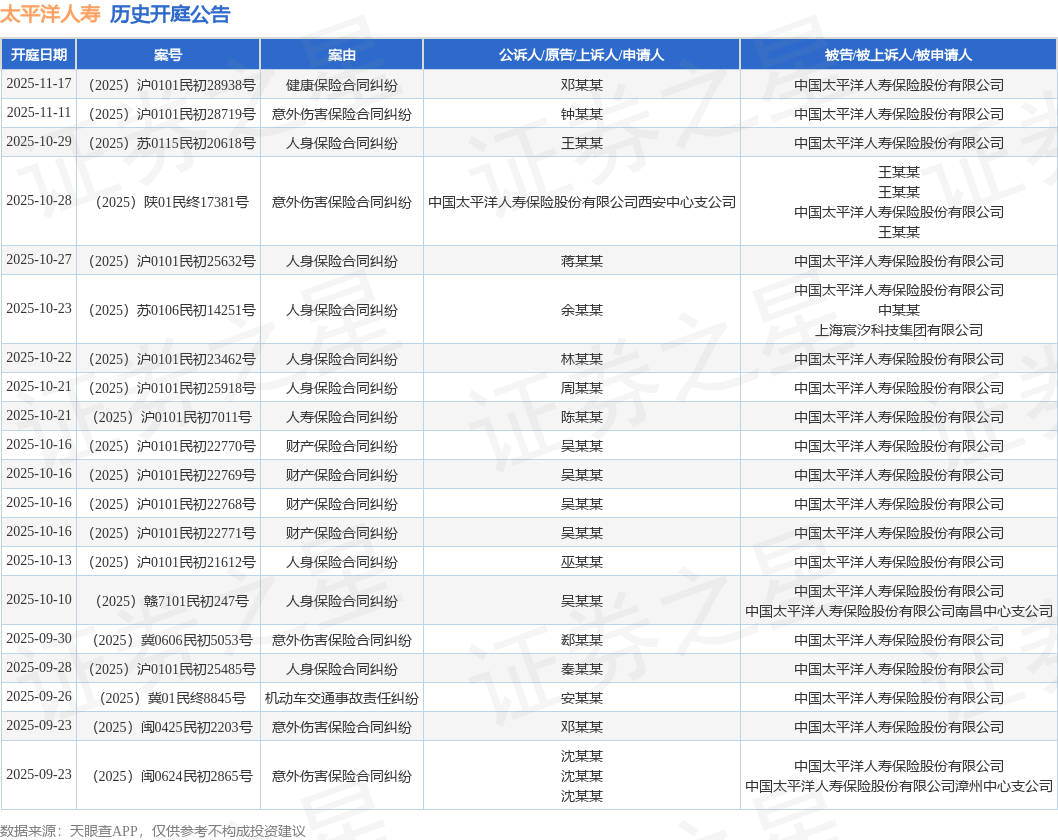Click the defendant name 中某某
The image size is (1058, 840).
tap(899, 310)
